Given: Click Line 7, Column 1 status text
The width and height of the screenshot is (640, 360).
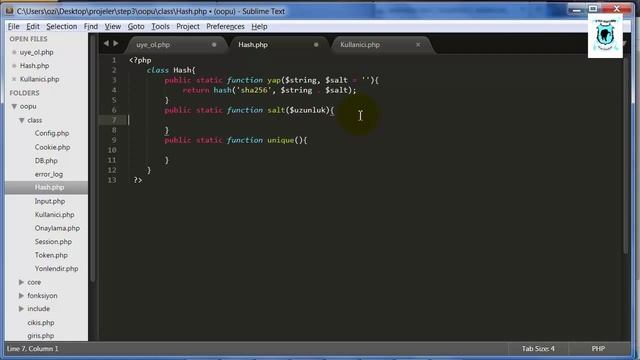Looking at the screenshot, I should pyautogui.click(x=33, y=349).
